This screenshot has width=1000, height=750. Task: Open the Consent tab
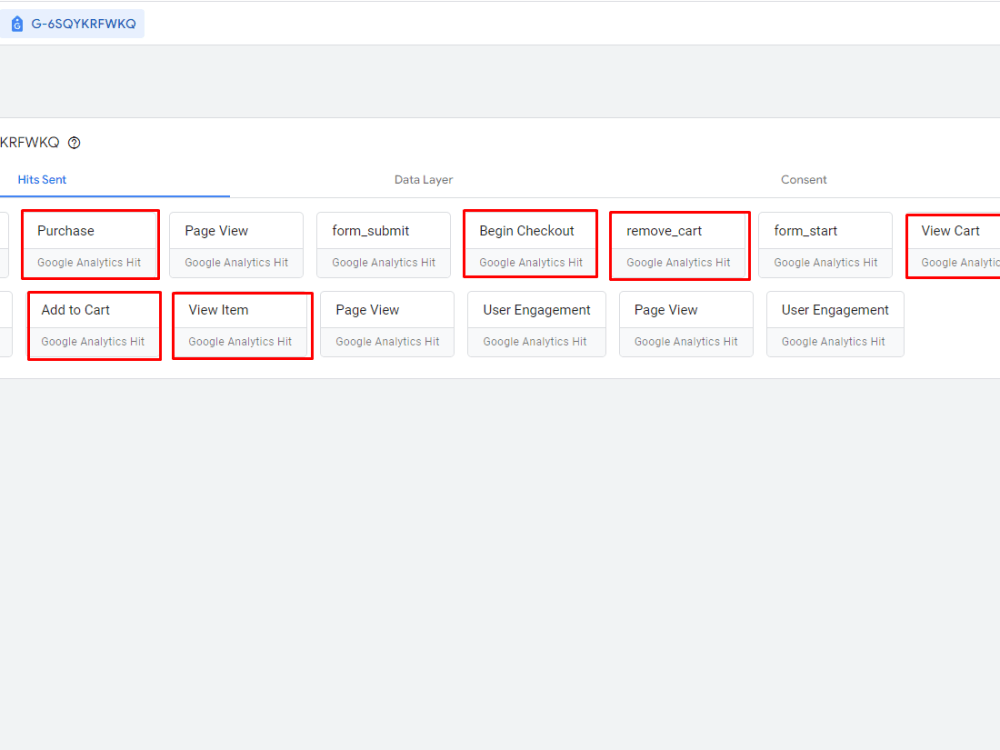click(804, 180)
